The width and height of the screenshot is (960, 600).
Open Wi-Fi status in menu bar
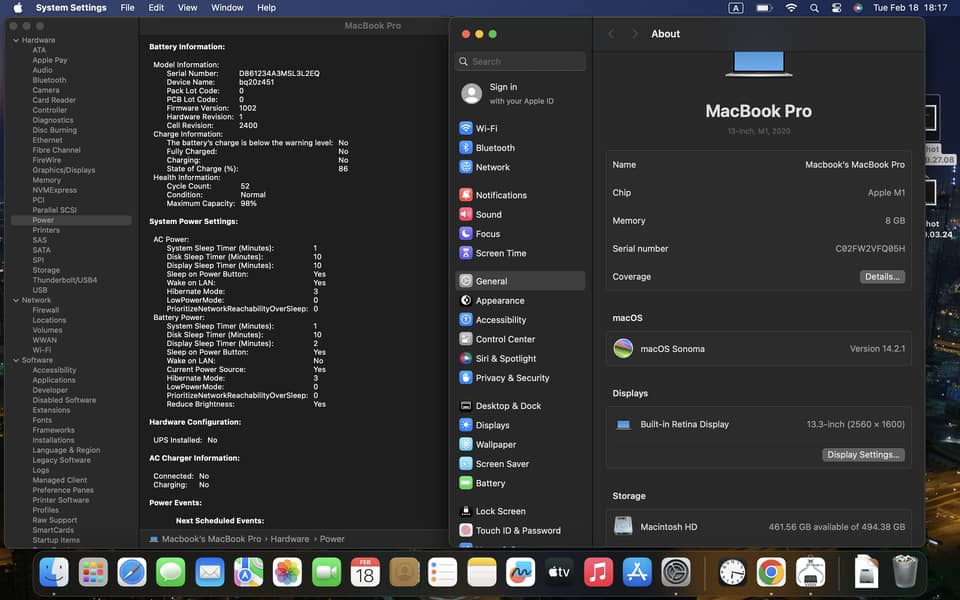(791, 7)
